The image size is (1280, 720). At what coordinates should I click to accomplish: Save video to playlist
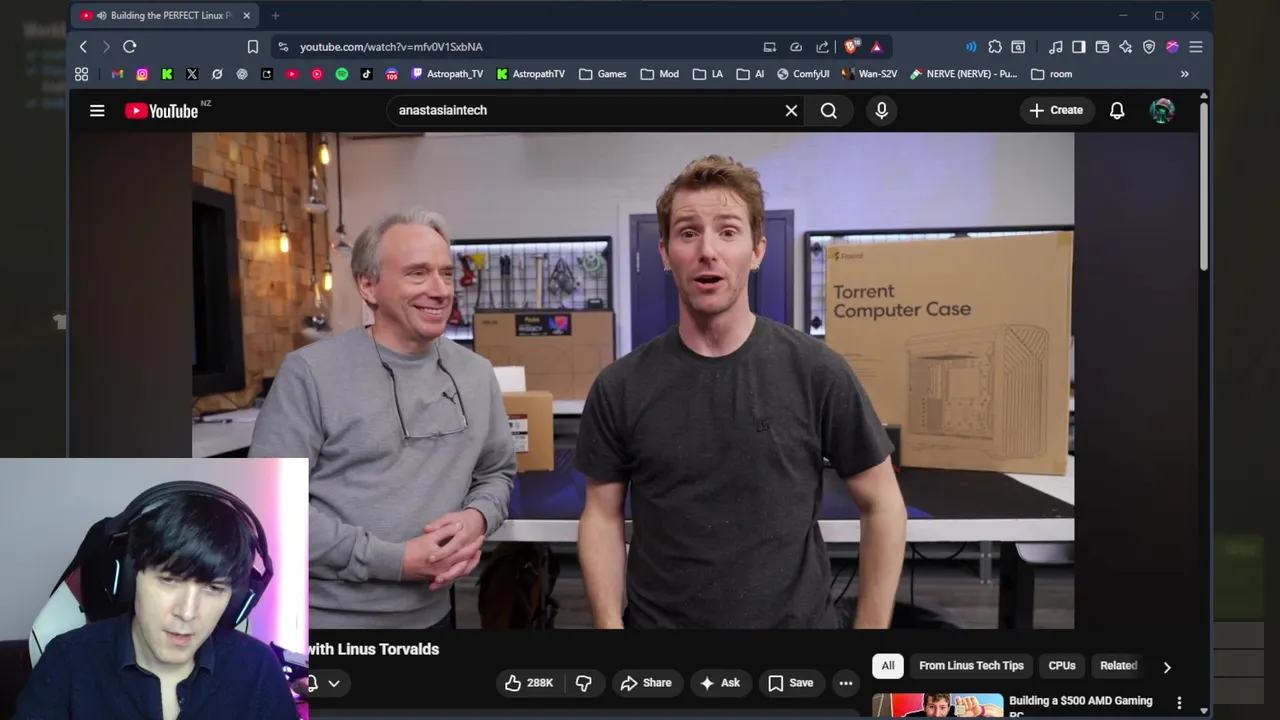pyautogui.click(x=790, y=683)
